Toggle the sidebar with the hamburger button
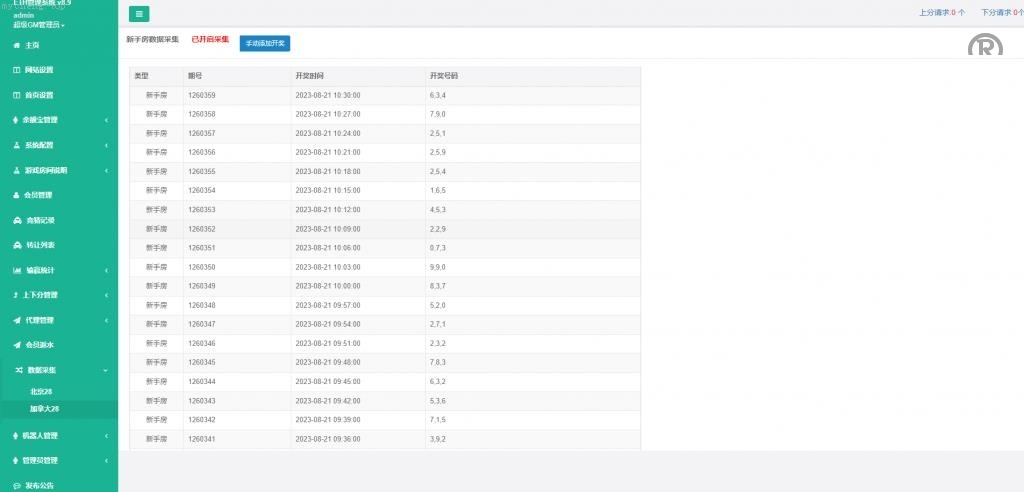Viewport: 1024px width, 492px height. pyautogui.click(x=139, y=14)
